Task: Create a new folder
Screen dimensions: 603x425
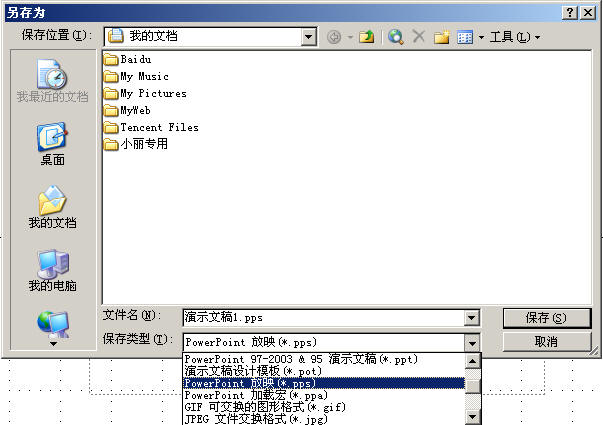Action: [441, 37]
